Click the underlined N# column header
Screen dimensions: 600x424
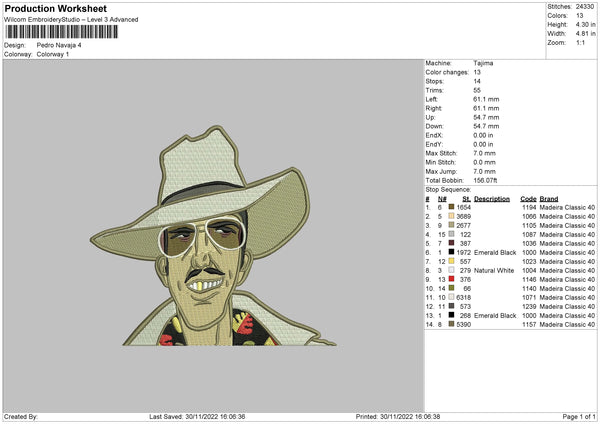click(442, 199)
